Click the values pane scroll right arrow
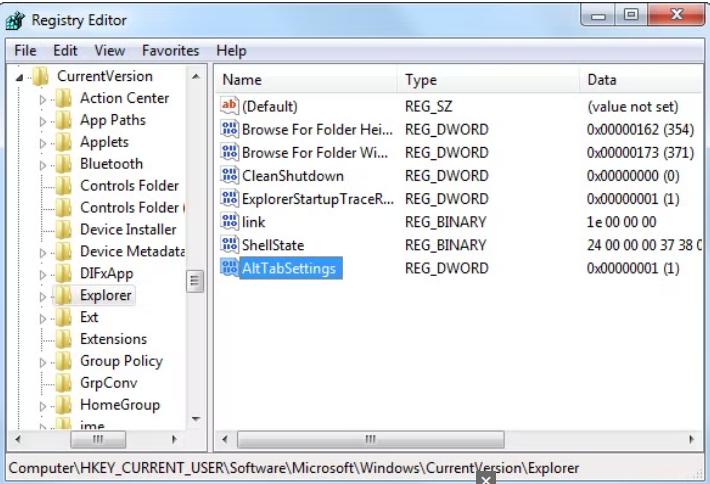This screenshot has width=710, height=484. pos(691,439)
